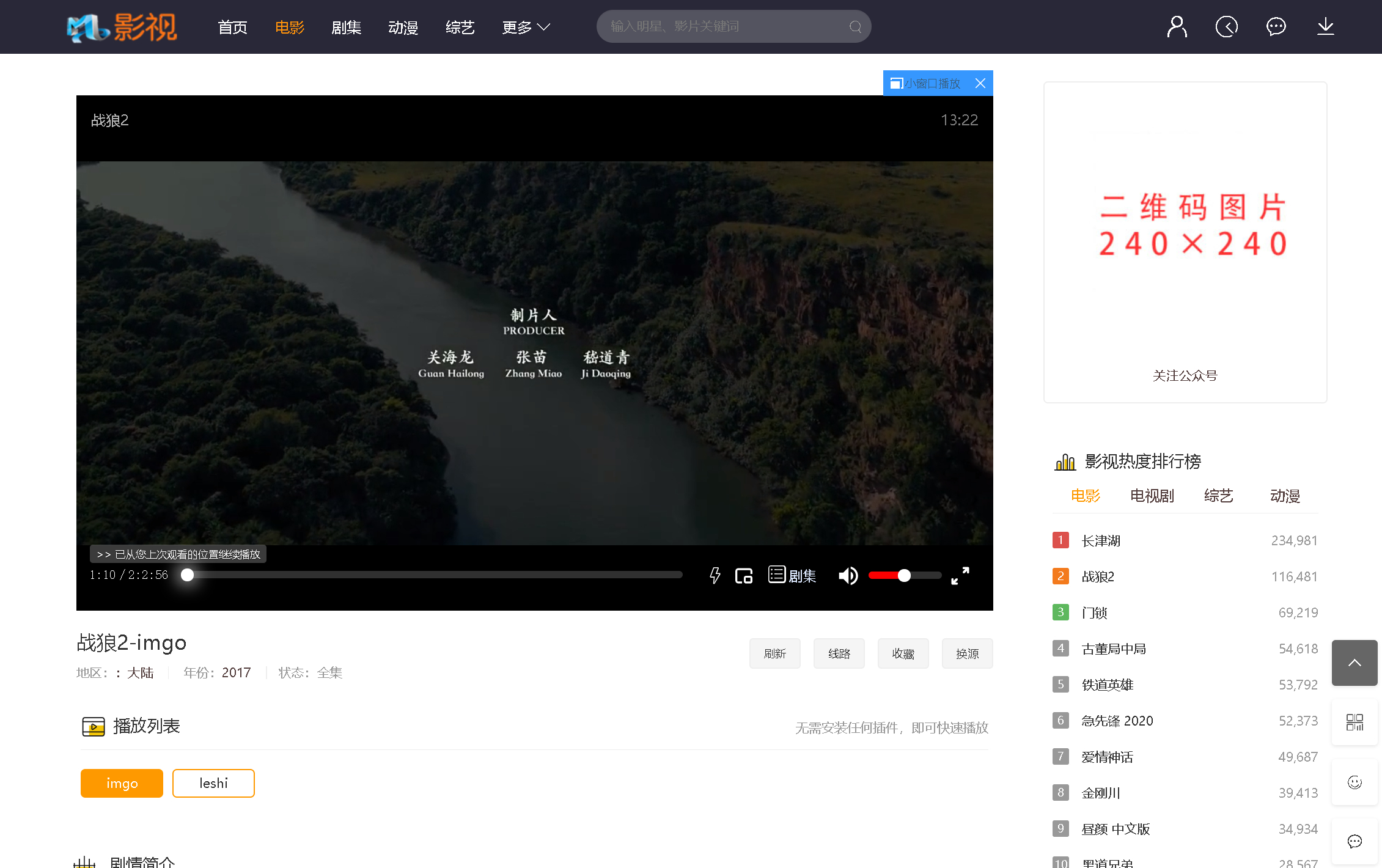Select the leshi playback source
The width and height of the screenshot is (1382, 868).
pos(213,783)
